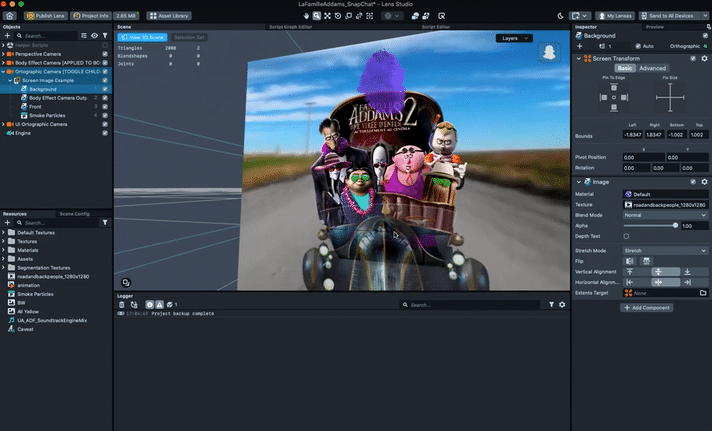Click the circular rotate tool in toolbar

(x=338, y=16)
